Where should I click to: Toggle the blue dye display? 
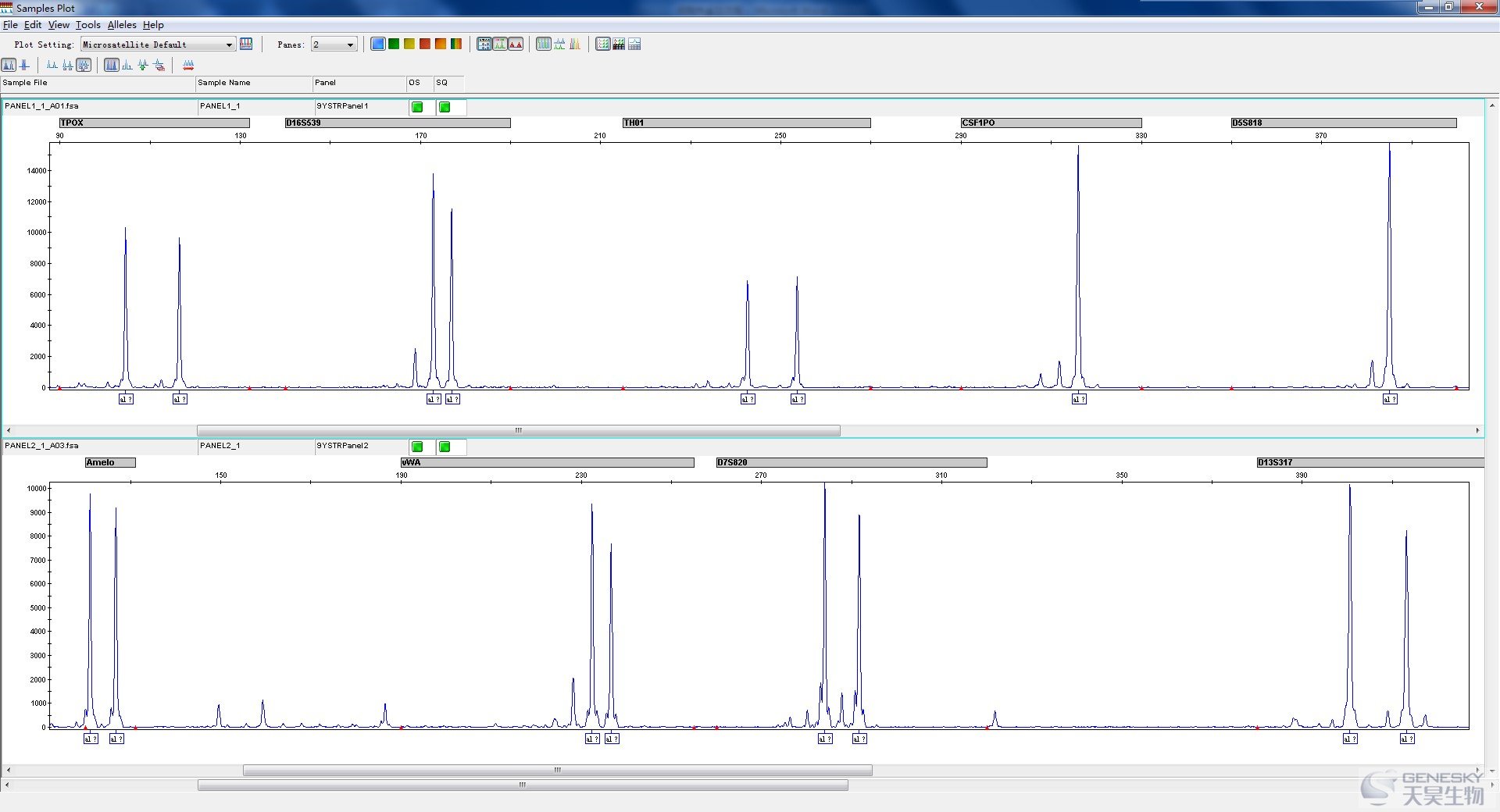click(378, 45)
